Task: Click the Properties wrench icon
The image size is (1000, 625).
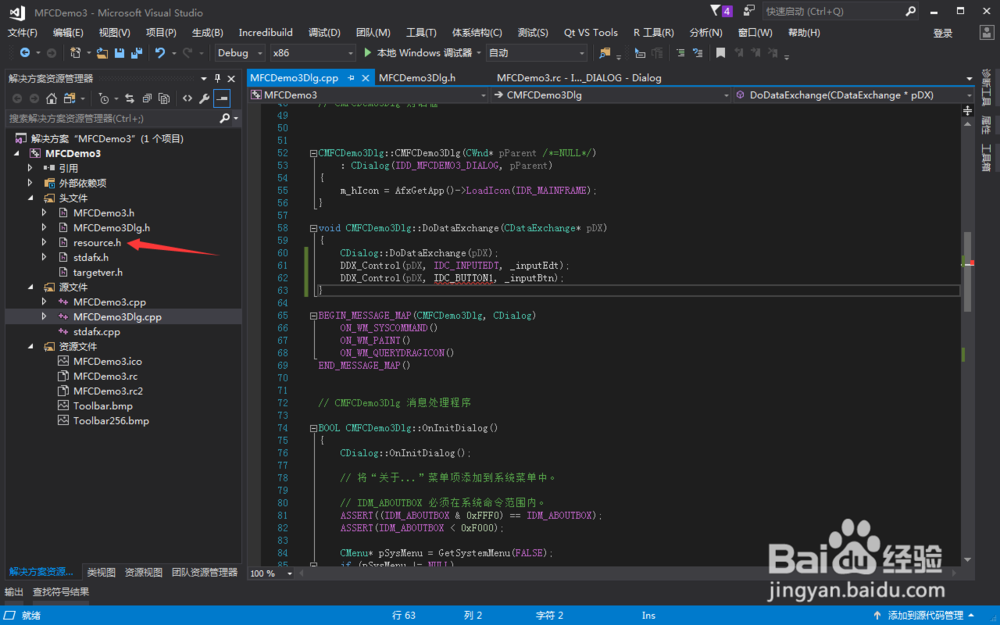Action: (204, 98)
